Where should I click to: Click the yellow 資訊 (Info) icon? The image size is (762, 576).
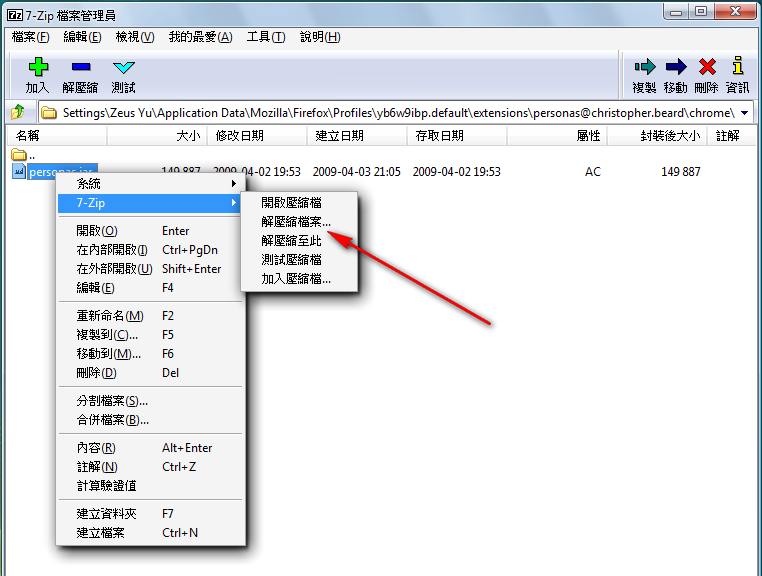pos(738,66)
